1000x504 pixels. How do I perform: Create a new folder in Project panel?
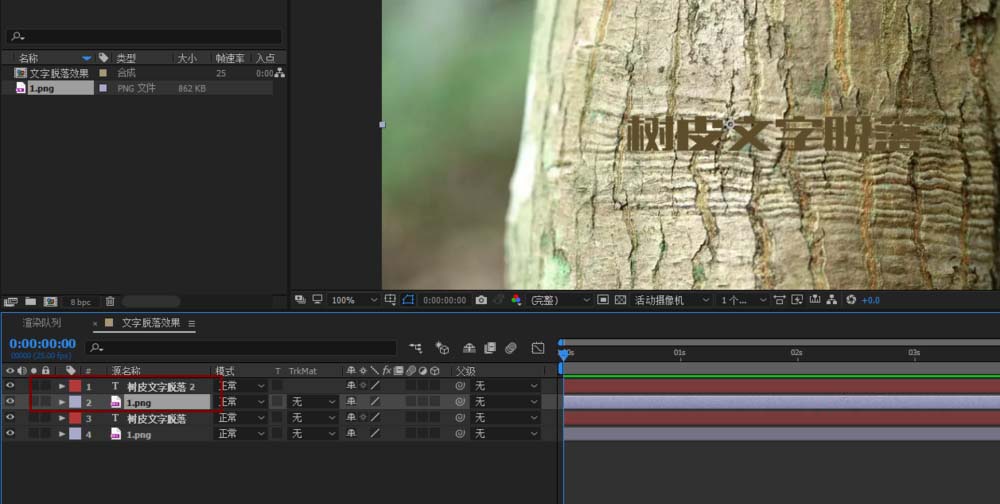click(x=31, y=302)
